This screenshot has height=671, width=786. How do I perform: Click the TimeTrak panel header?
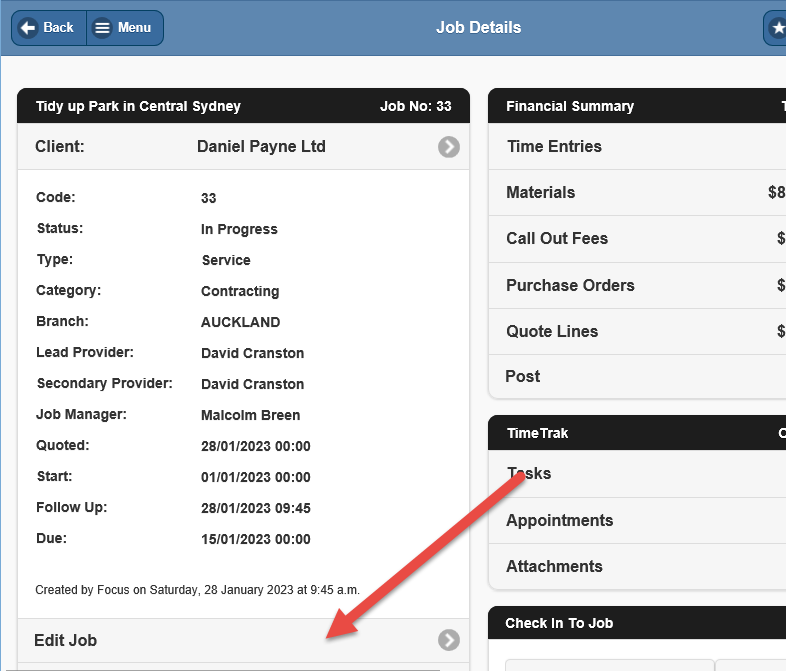tap(537, 433)
